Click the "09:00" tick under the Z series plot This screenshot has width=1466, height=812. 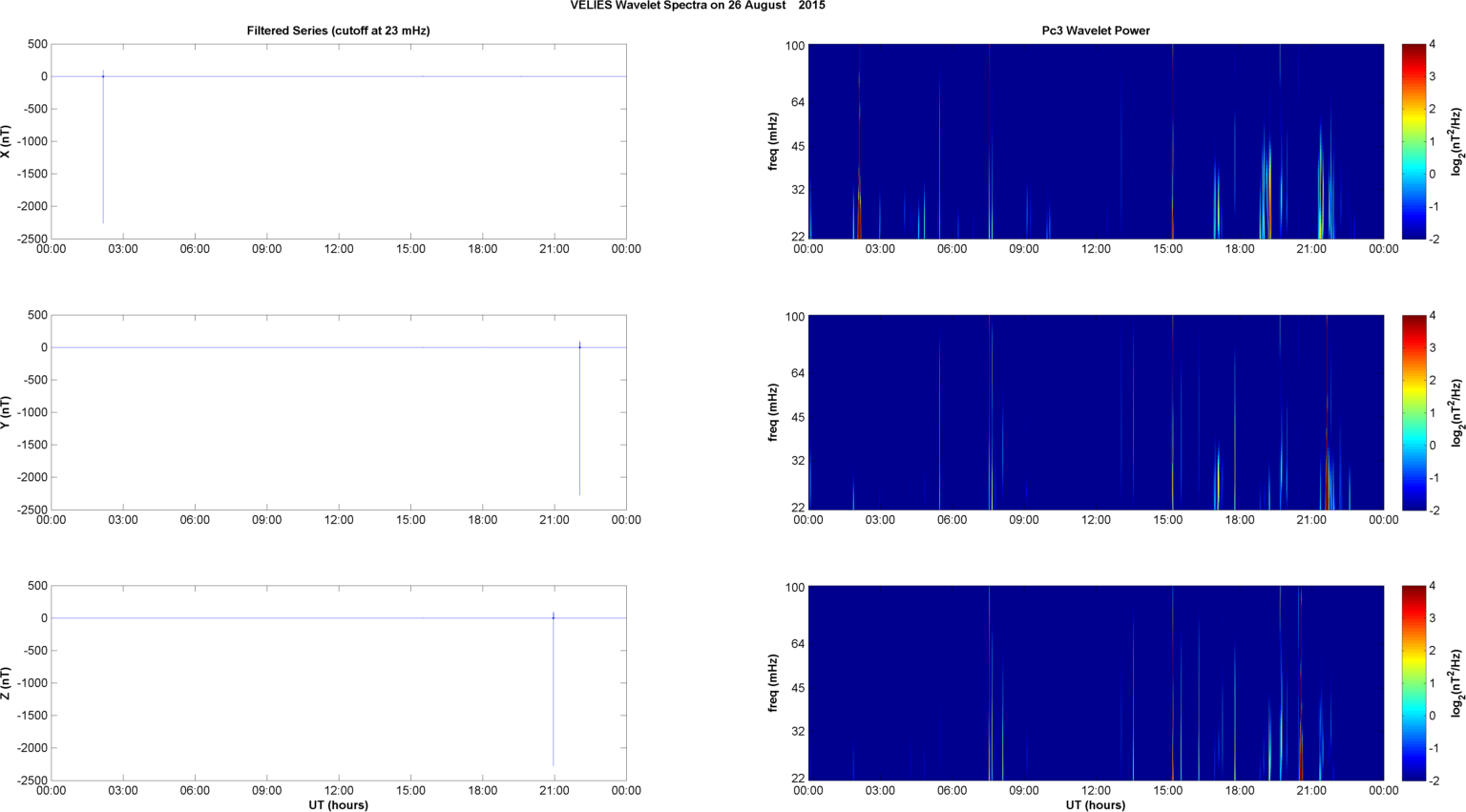tap(266, 790)
